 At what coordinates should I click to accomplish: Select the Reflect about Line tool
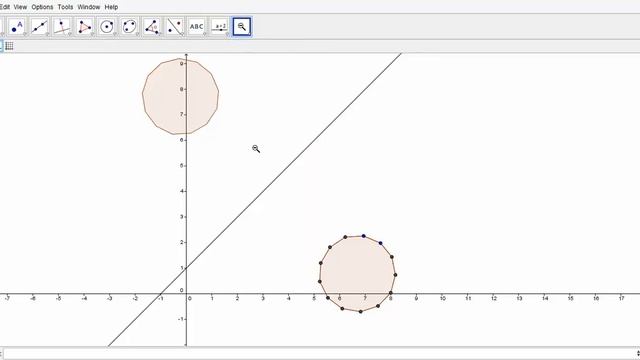tap(175, 27)
